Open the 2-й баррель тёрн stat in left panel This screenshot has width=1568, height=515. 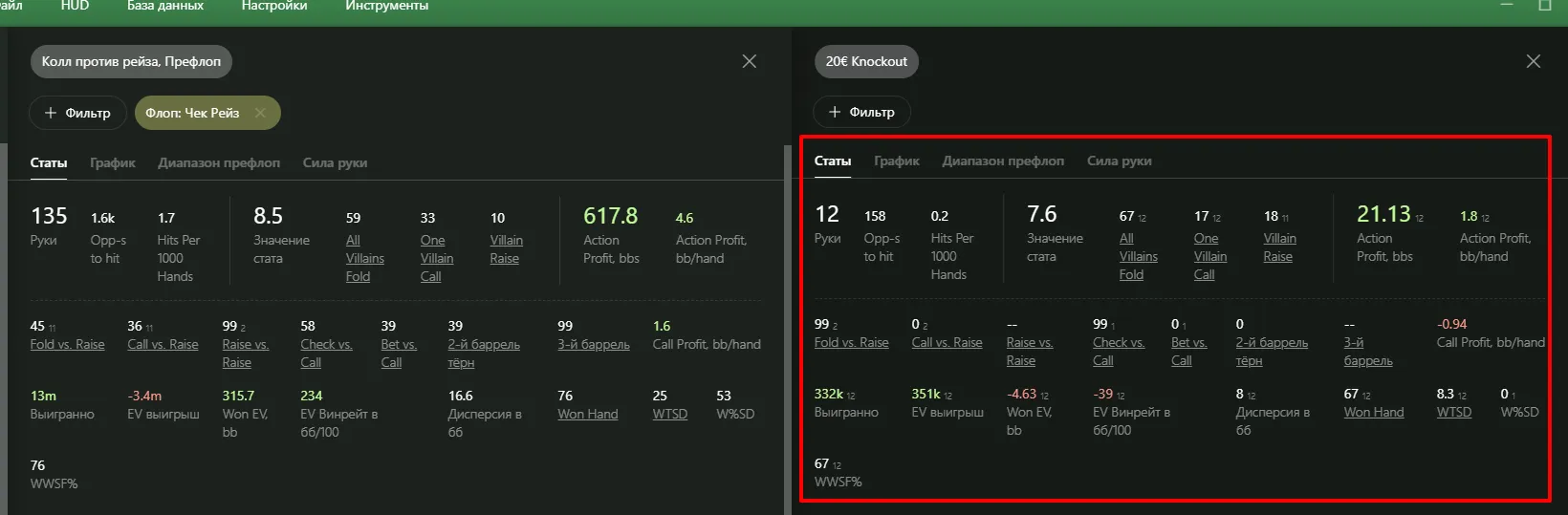tap(483, 353)
